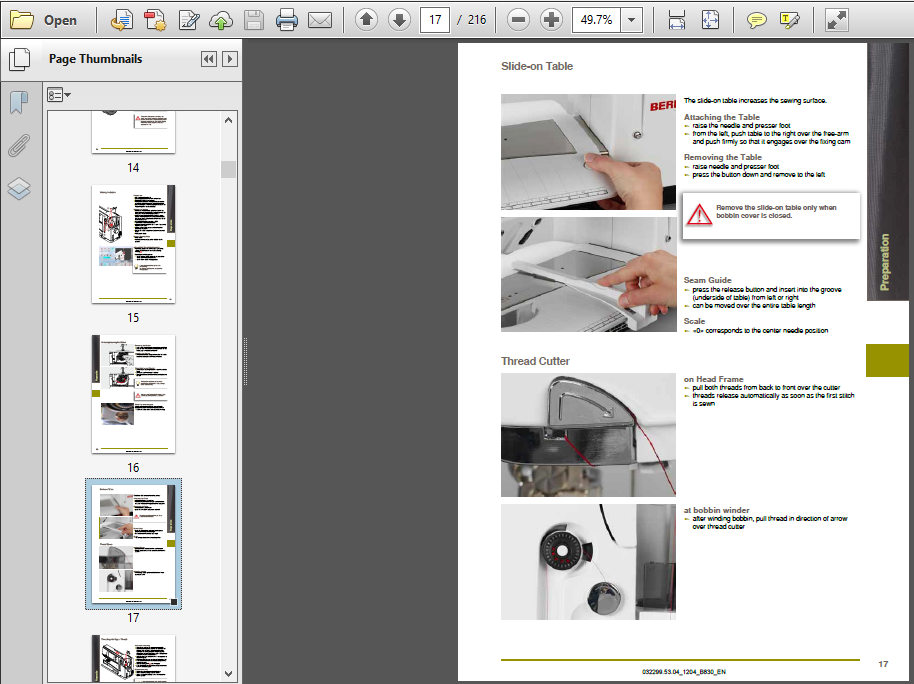Select the page 14 thumbnail

(133, 133)
